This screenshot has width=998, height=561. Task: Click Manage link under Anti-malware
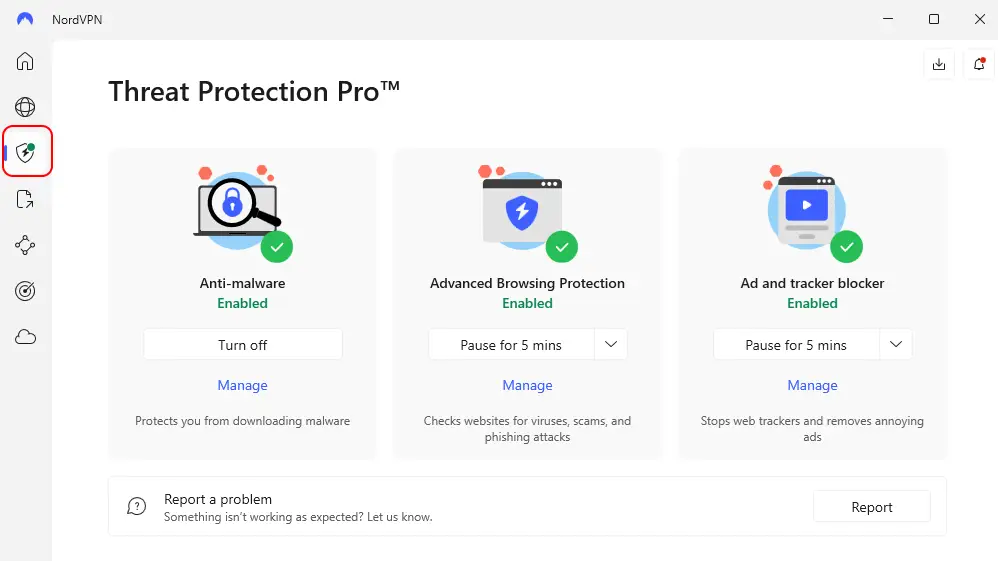click(243, 385)
